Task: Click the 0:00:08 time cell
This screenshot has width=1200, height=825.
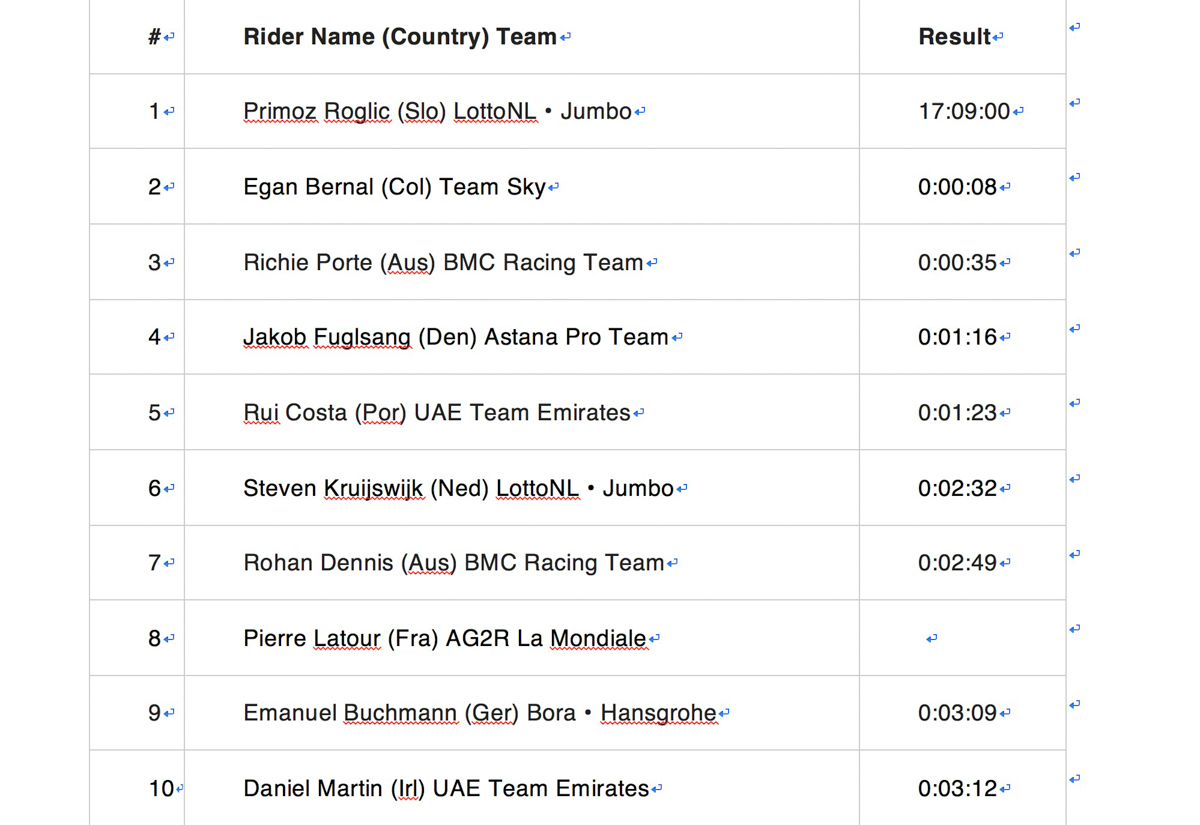Action: [x=962, y=187]
